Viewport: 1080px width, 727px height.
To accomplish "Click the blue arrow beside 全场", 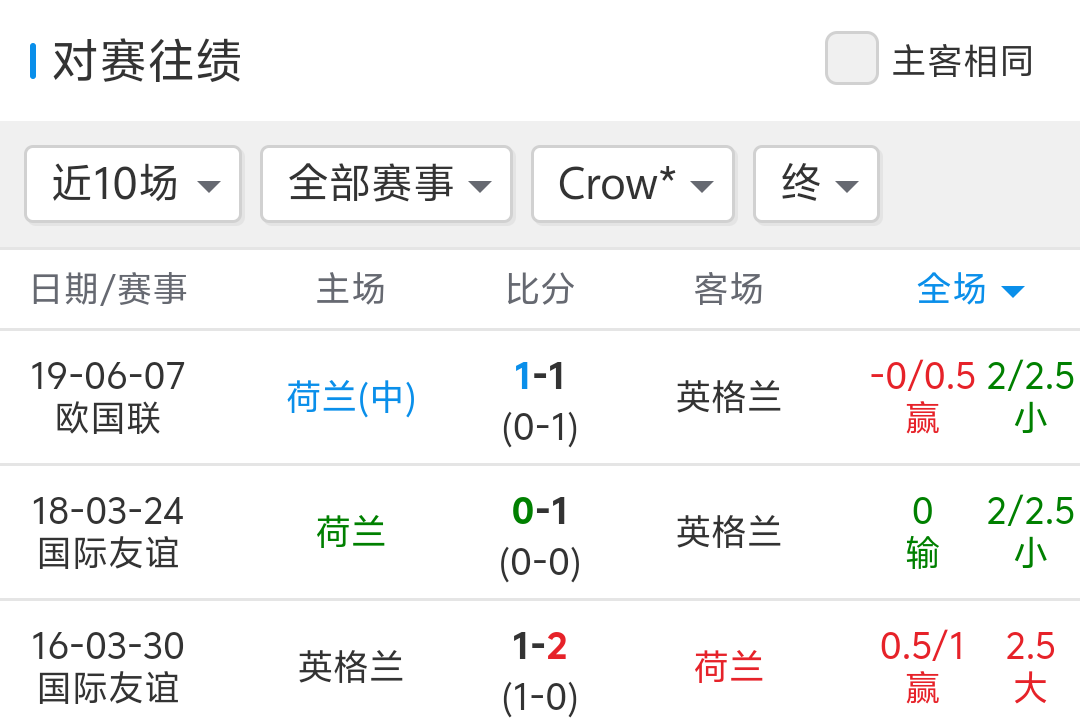I will [x=1012, y=292].
